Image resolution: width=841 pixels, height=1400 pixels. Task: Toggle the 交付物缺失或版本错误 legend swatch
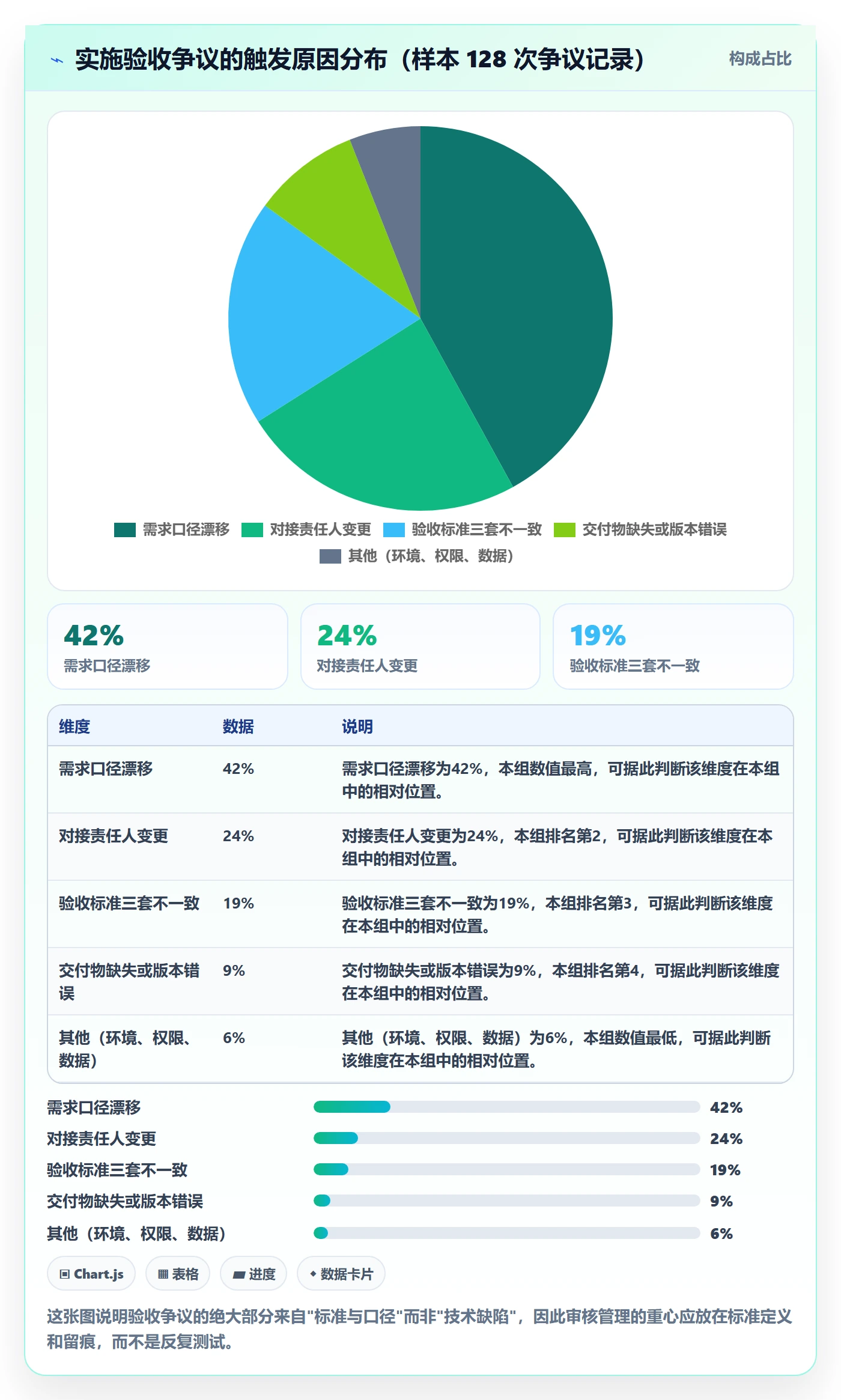coord(565,530)
